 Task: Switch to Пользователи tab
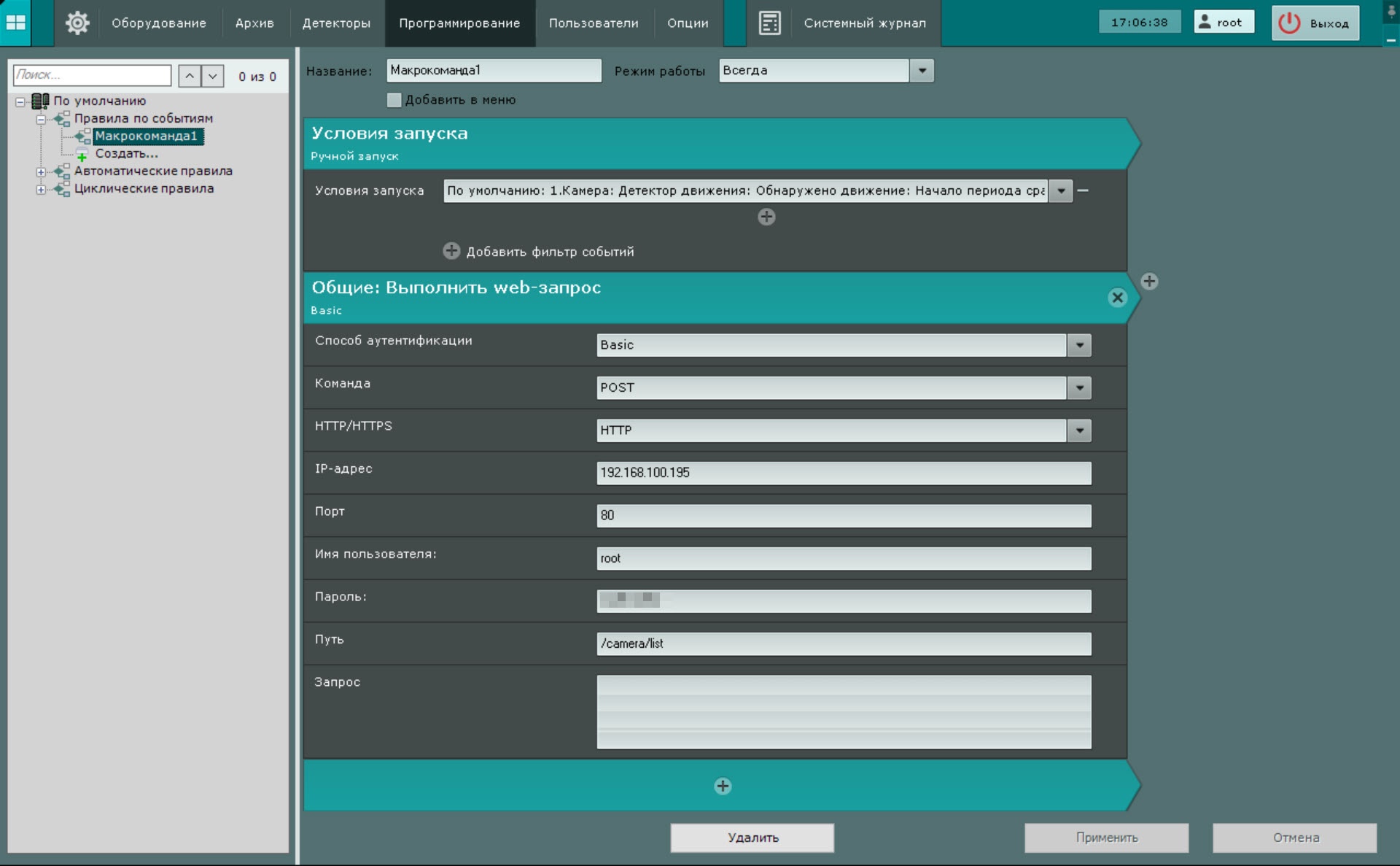tap(593, 23)
